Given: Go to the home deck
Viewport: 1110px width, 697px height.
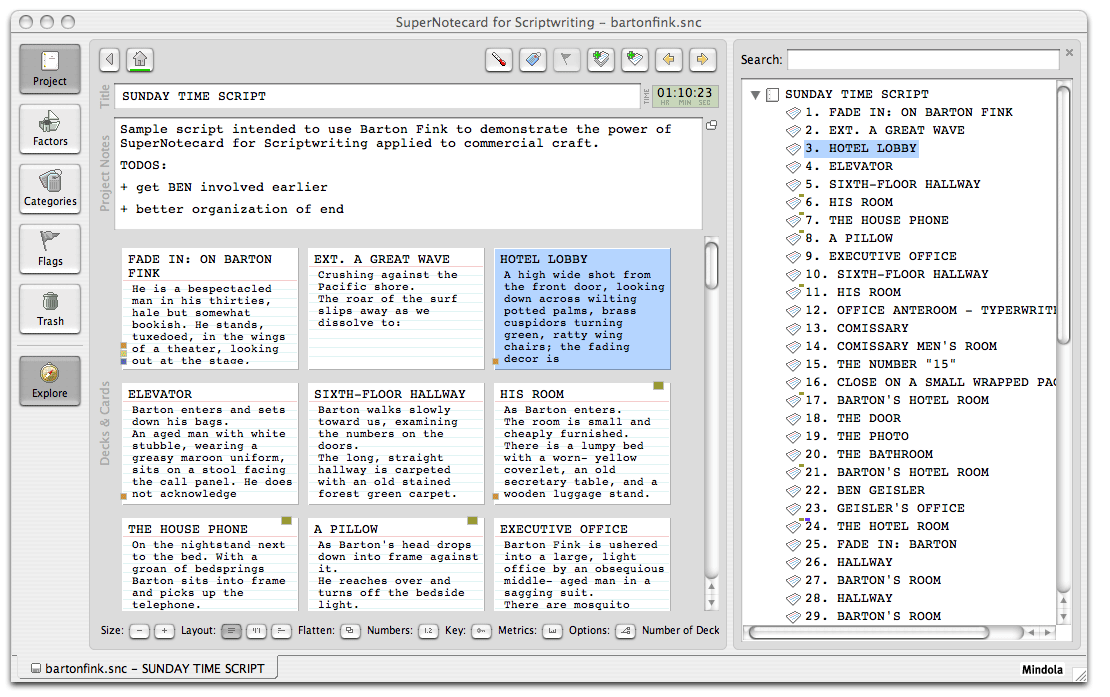Looking at the screenshot, I should pyautogui.click(x=140, y=59).
